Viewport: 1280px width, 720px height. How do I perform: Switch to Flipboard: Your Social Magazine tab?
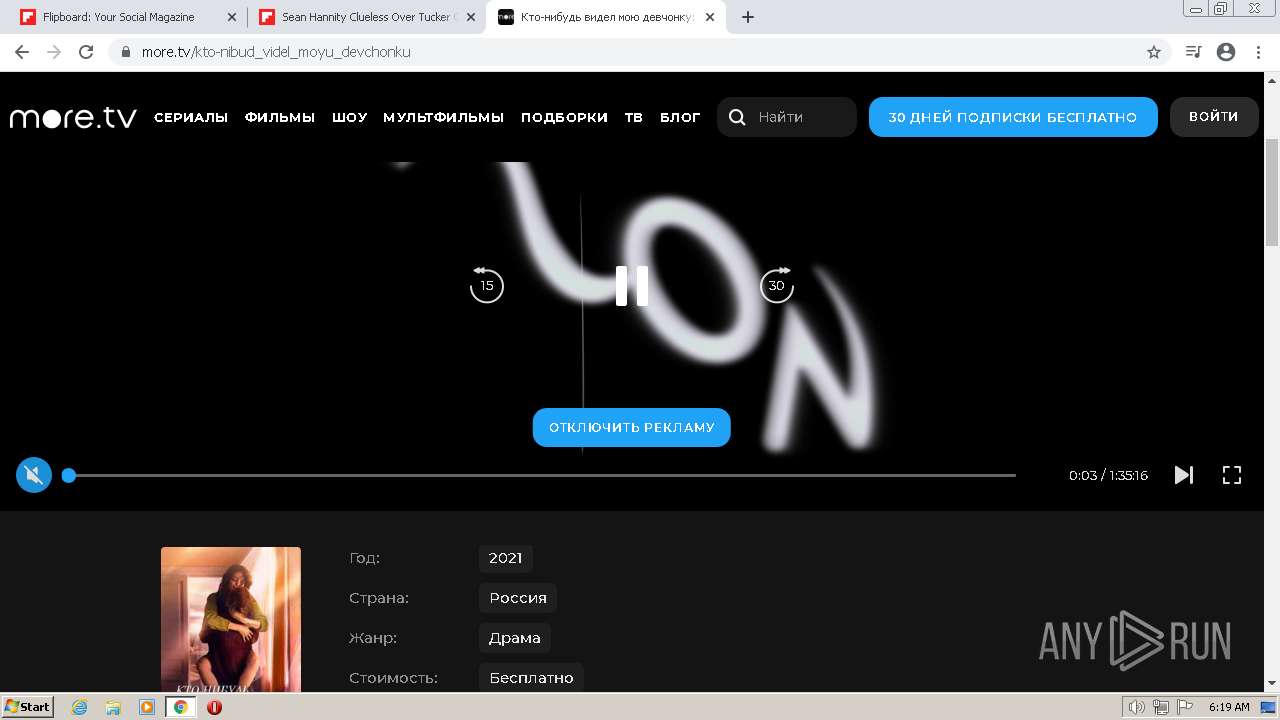[x=119, y=17]
